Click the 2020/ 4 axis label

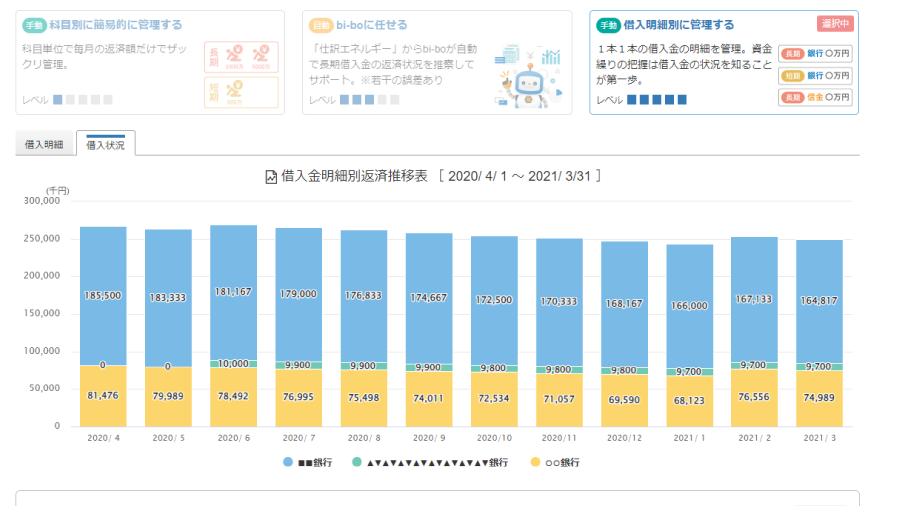coord(103,438)
